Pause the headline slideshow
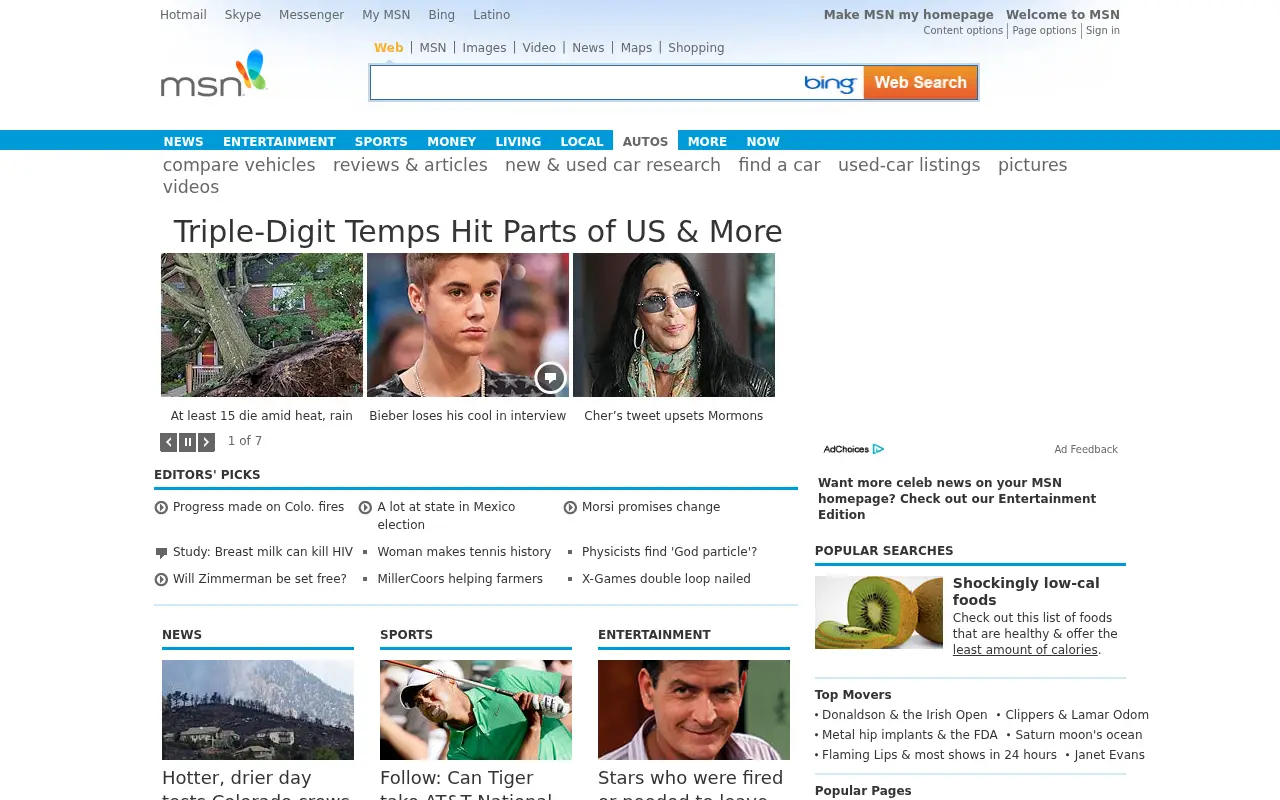The image size is (1280, 800). (x=188, y=442)
